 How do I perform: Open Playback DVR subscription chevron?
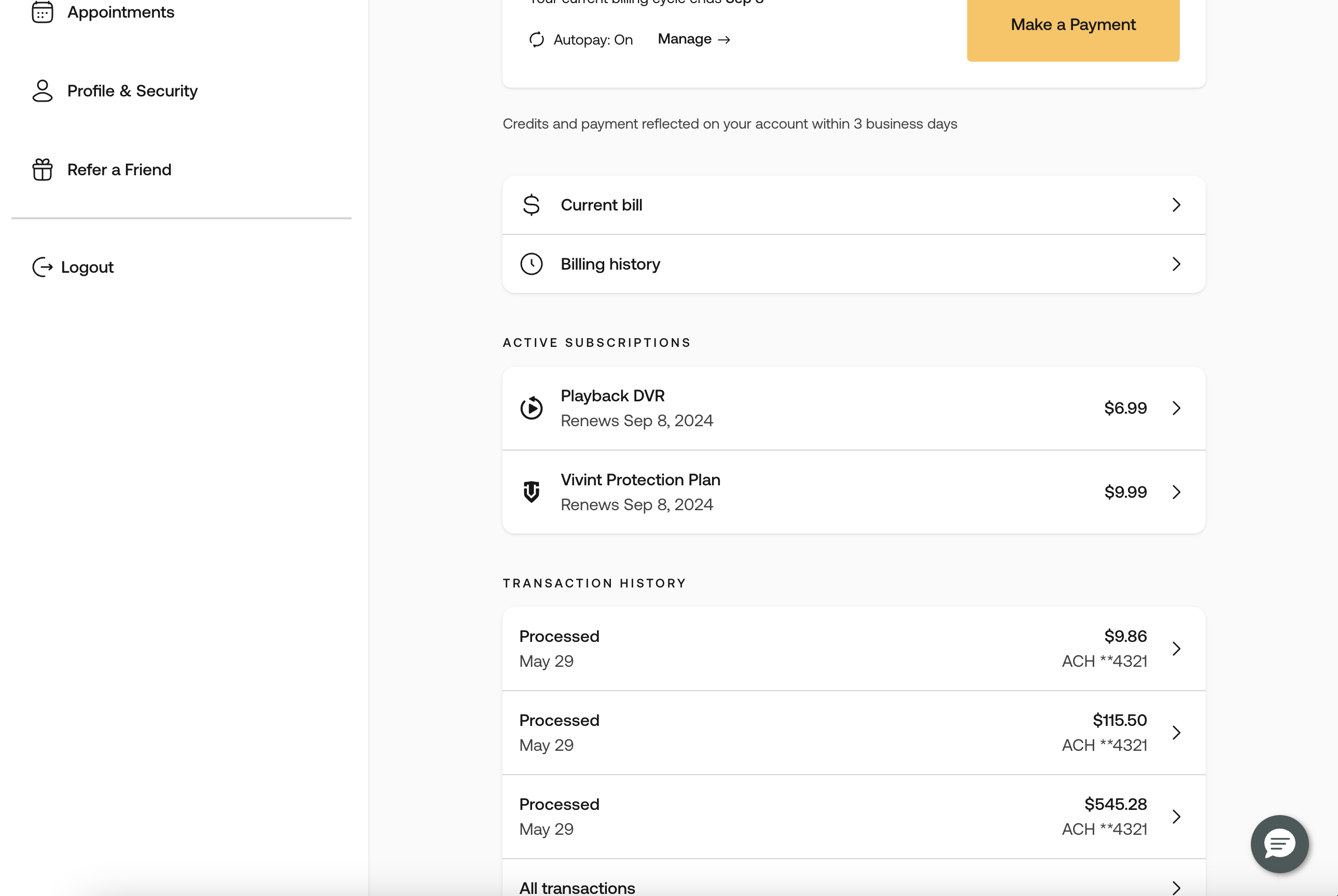click(x=1176, y=408)
